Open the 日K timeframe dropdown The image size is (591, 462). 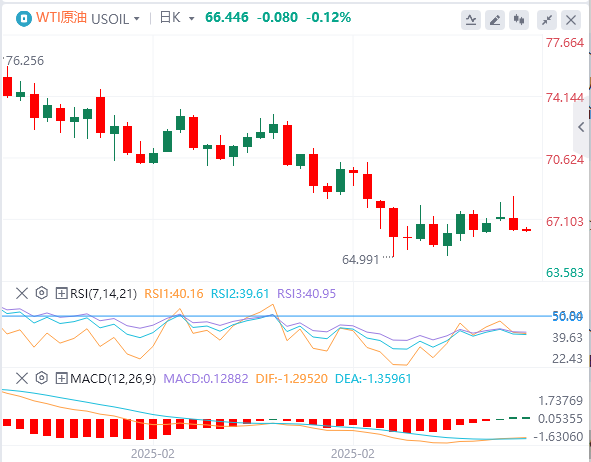pos(191,18)
